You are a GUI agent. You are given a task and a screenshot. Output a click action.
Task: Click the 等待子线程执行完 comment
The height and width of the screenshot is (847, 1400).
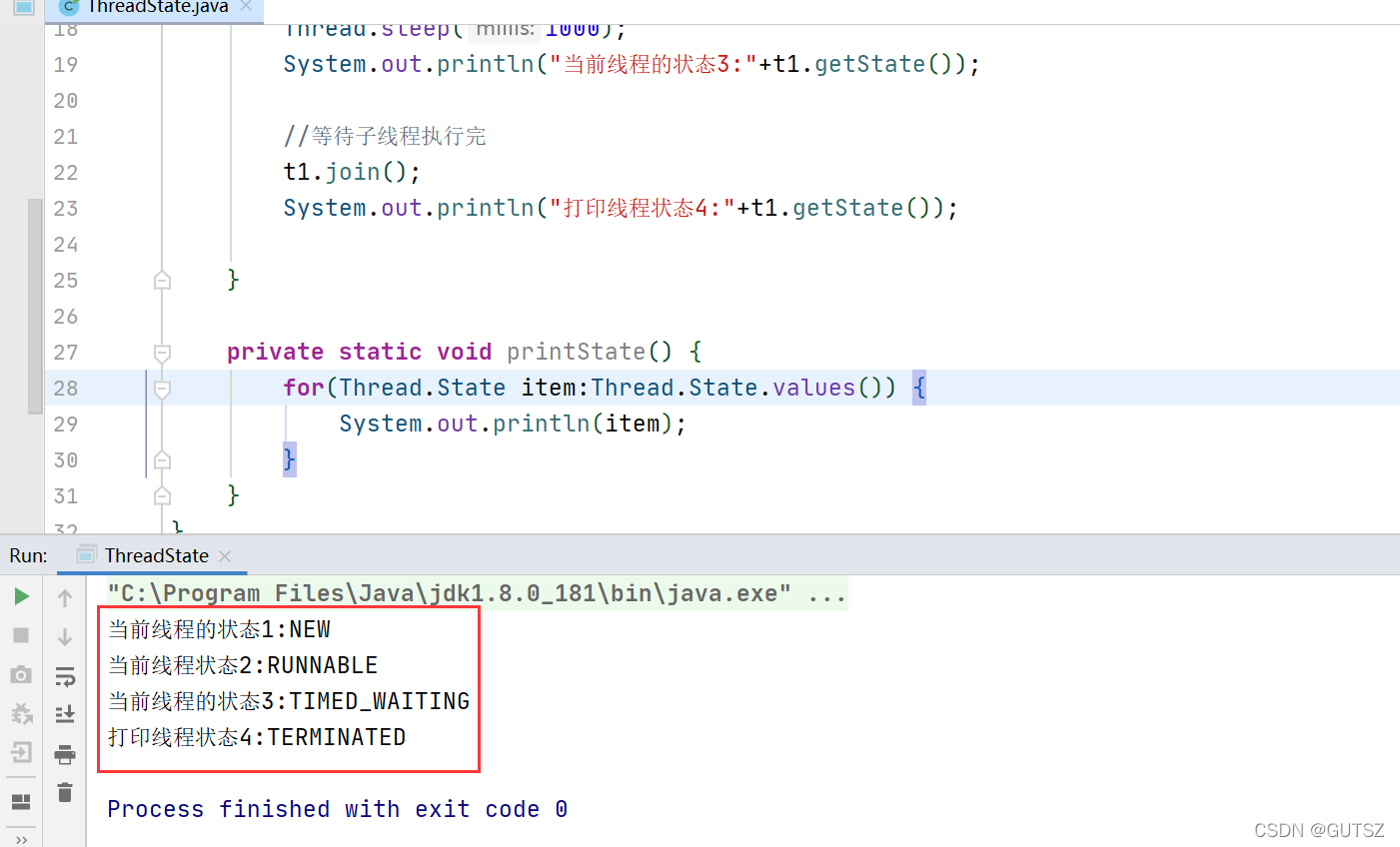click(x=385, y=136)
